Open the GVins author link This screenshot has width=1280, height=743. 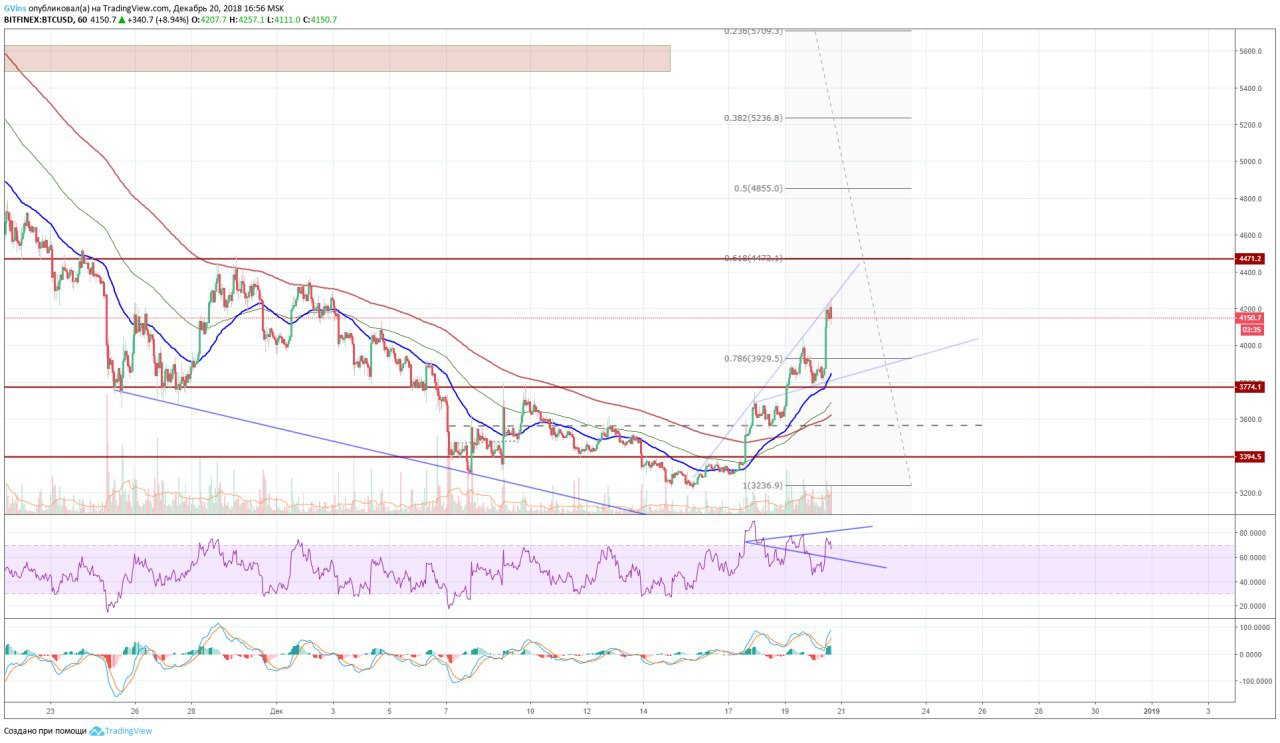click(x=15, y=7)
